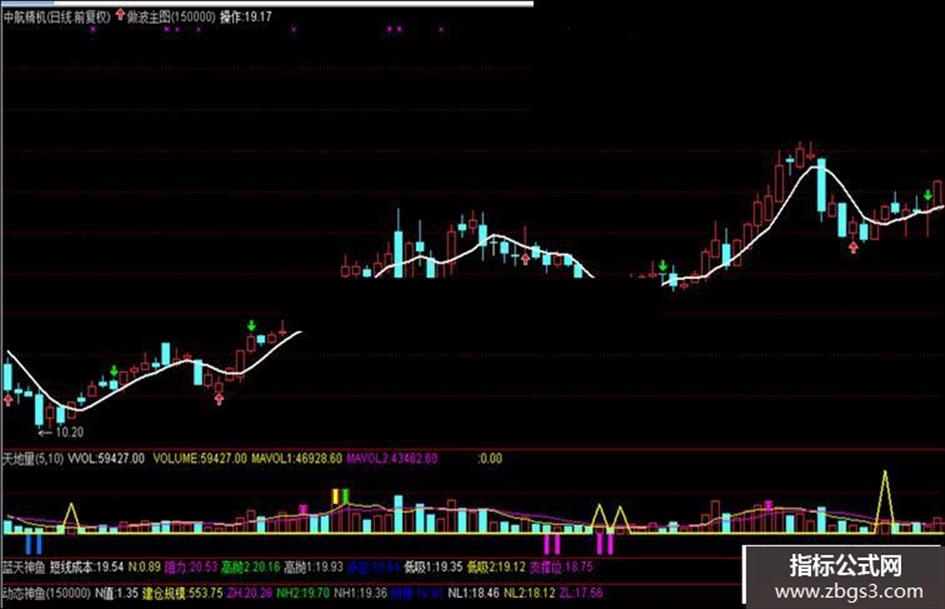The width and height of the screenshot is (945, 609).
Task: Click the NL1:18.46 value
Action: tap(474, 593)
